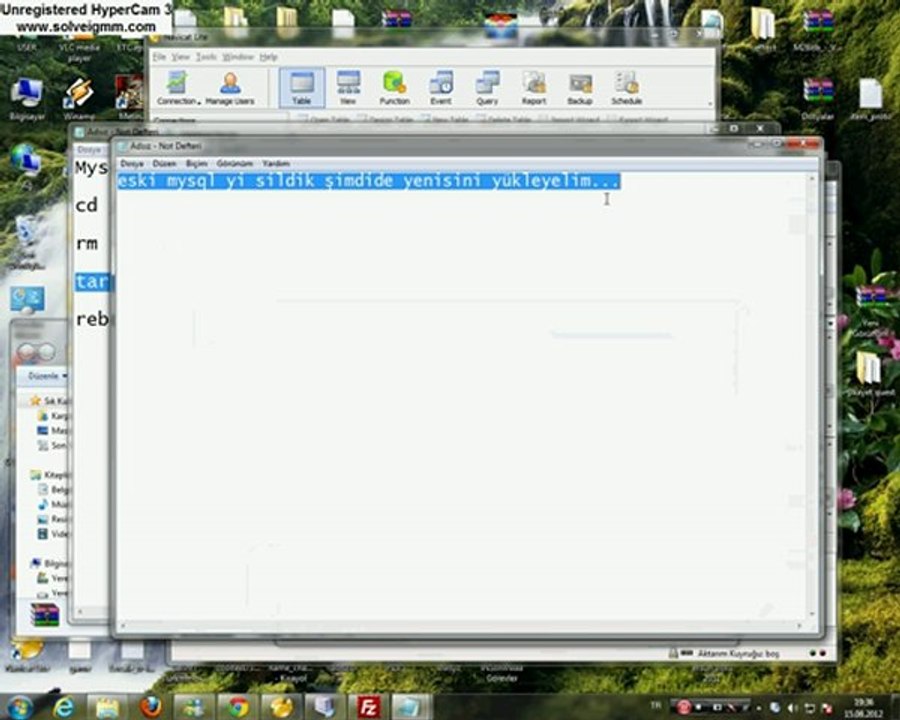Click volume icon in system tray

[x=793, y=708]
